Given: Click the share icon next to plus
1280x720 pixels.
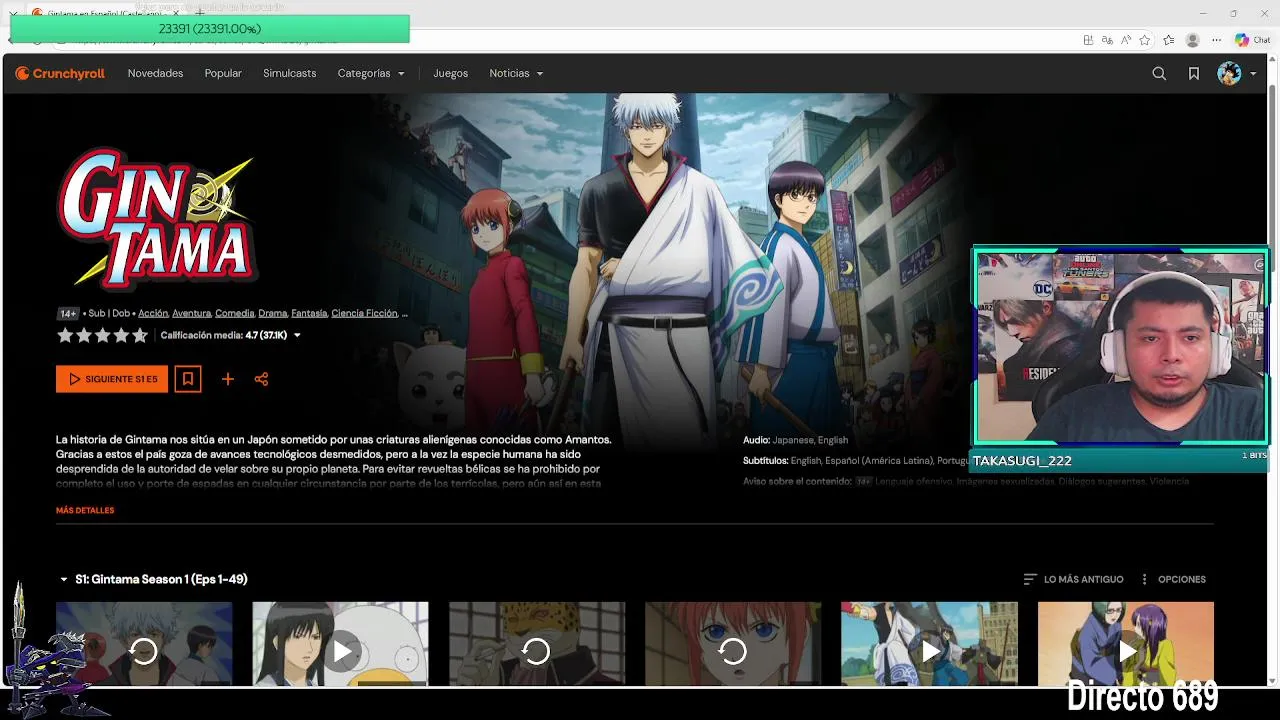Looking at the screenshot, I should click(261, 379).
